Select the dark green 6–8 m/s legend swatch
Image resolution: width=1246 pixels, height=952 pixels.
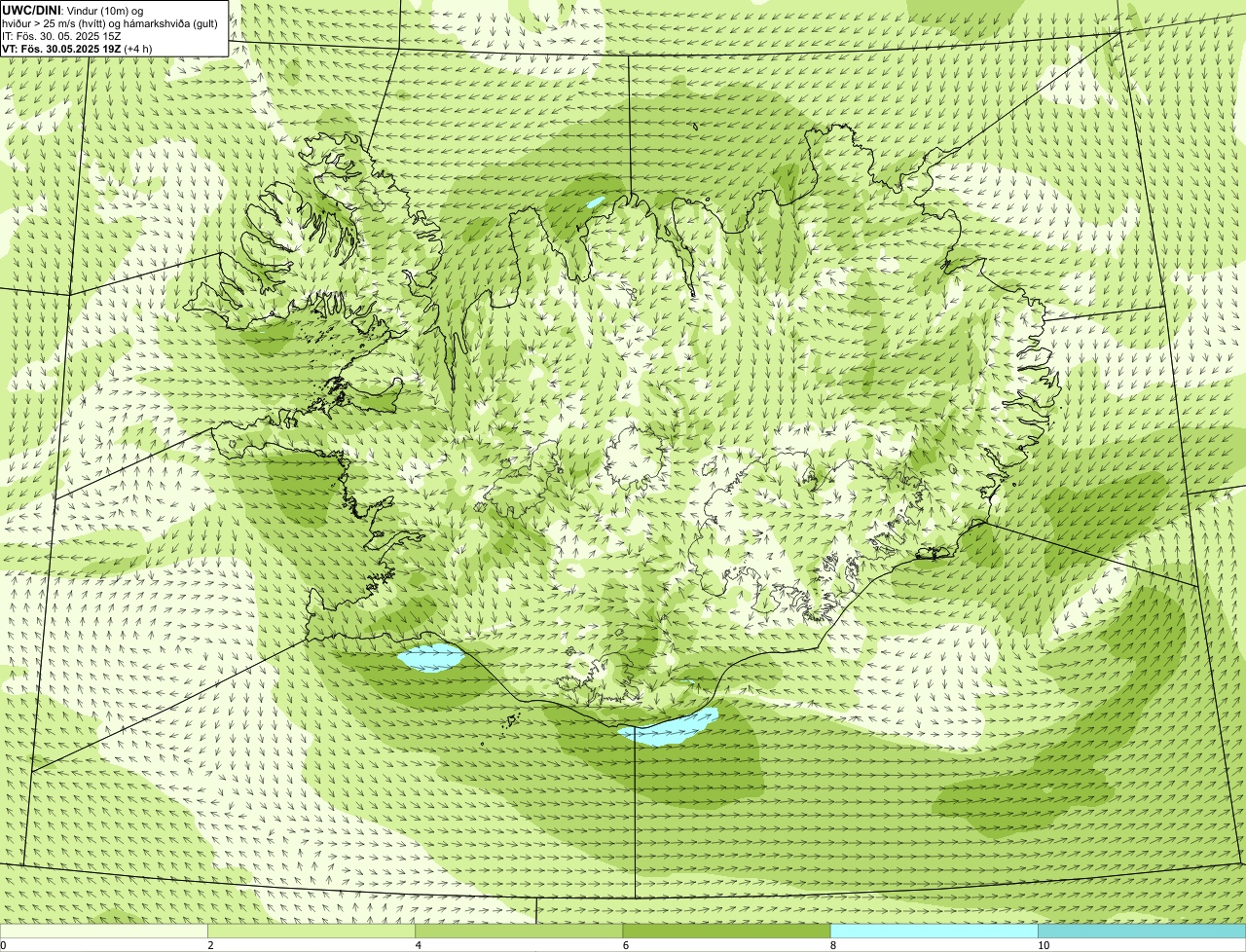pyautogui.click(x=726, y=932)
